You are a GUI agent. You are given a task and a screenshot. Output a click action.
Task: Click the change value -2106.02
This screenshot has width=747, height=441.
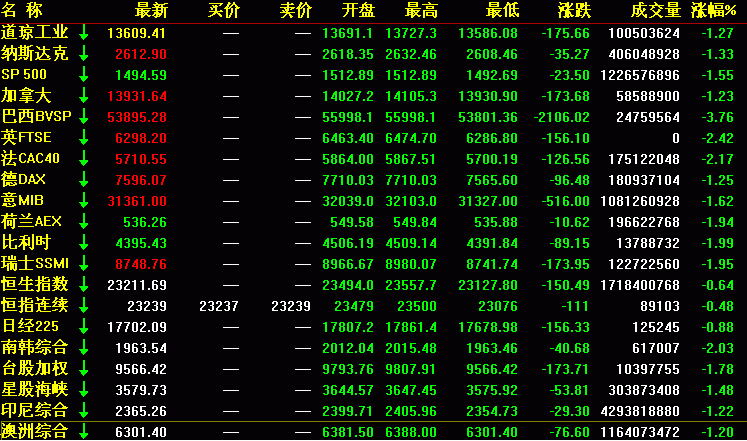[562, 117]
